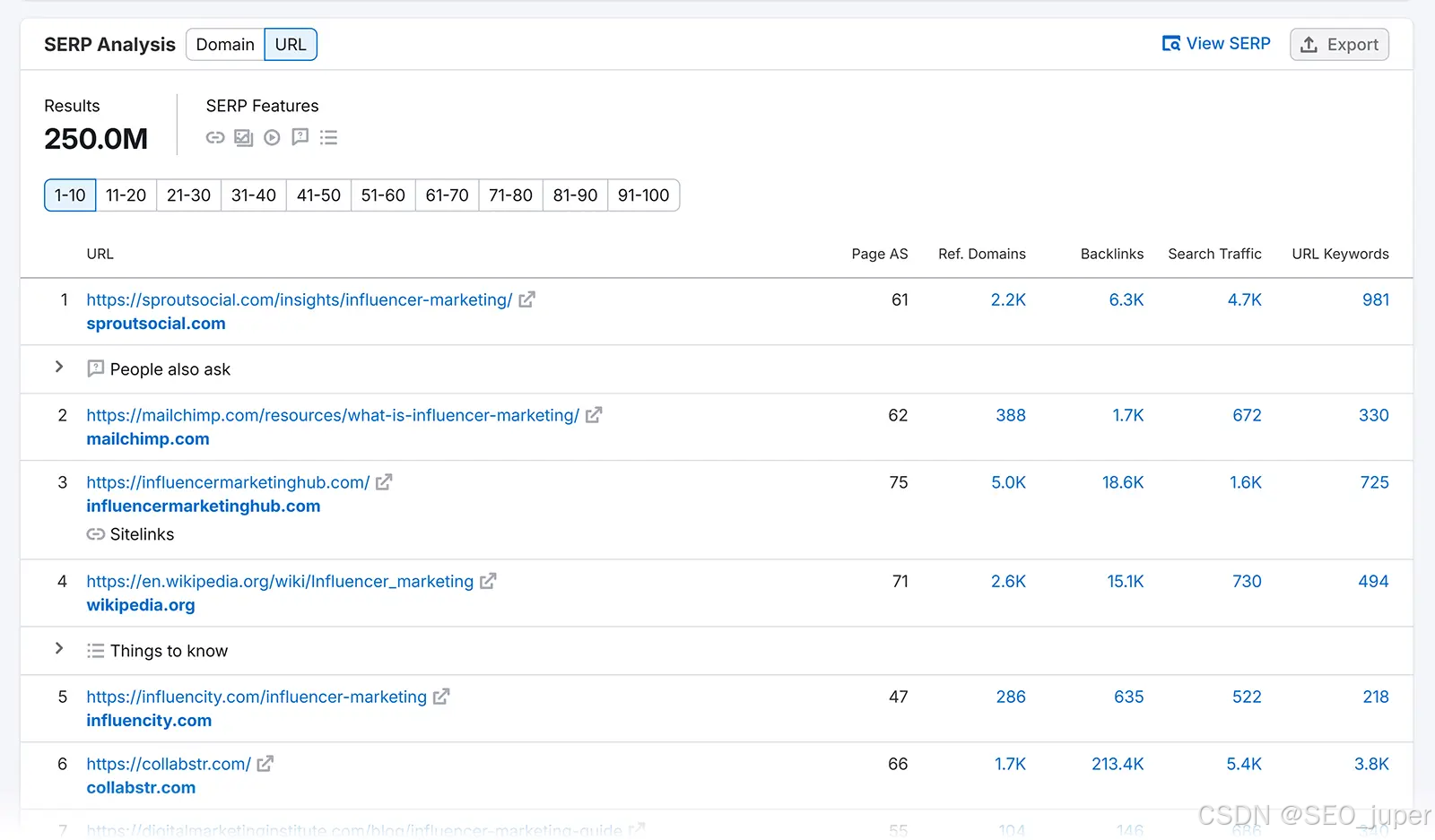
Task: Select the 81-90 results range
Action: (575, 195)
